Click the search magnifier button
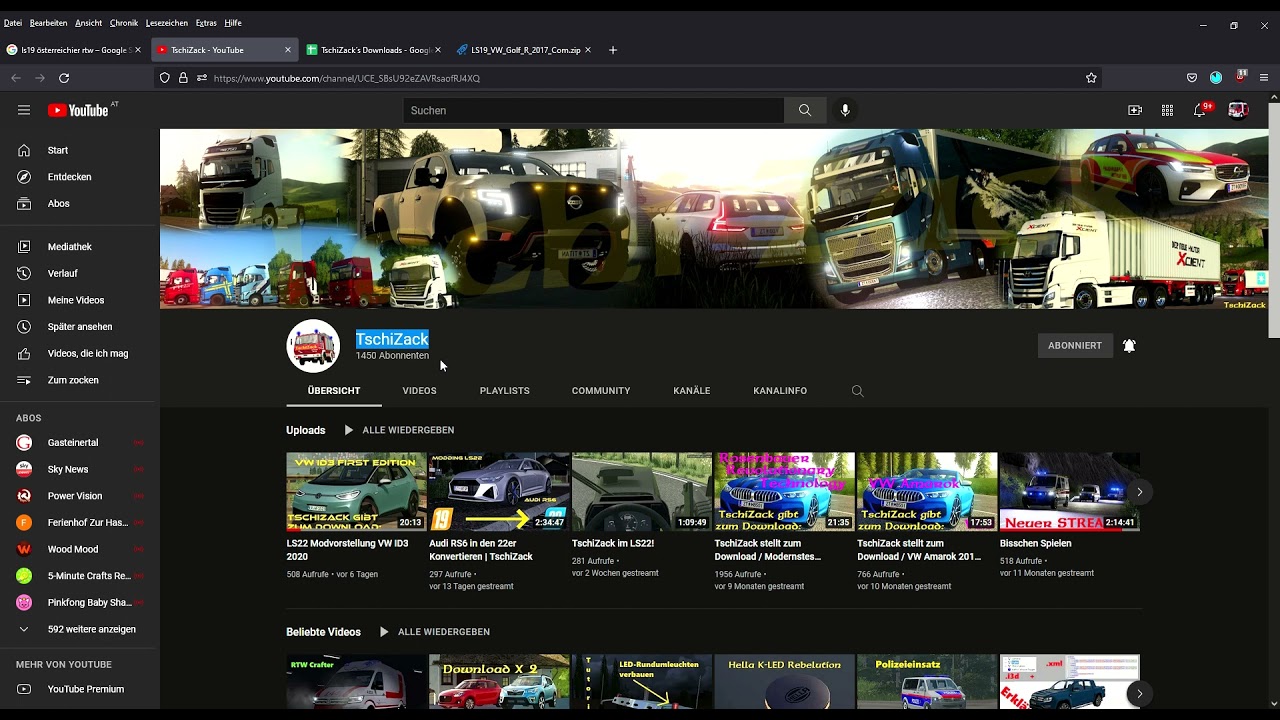The image size is (1280, 720). click(x=805, y=110)
